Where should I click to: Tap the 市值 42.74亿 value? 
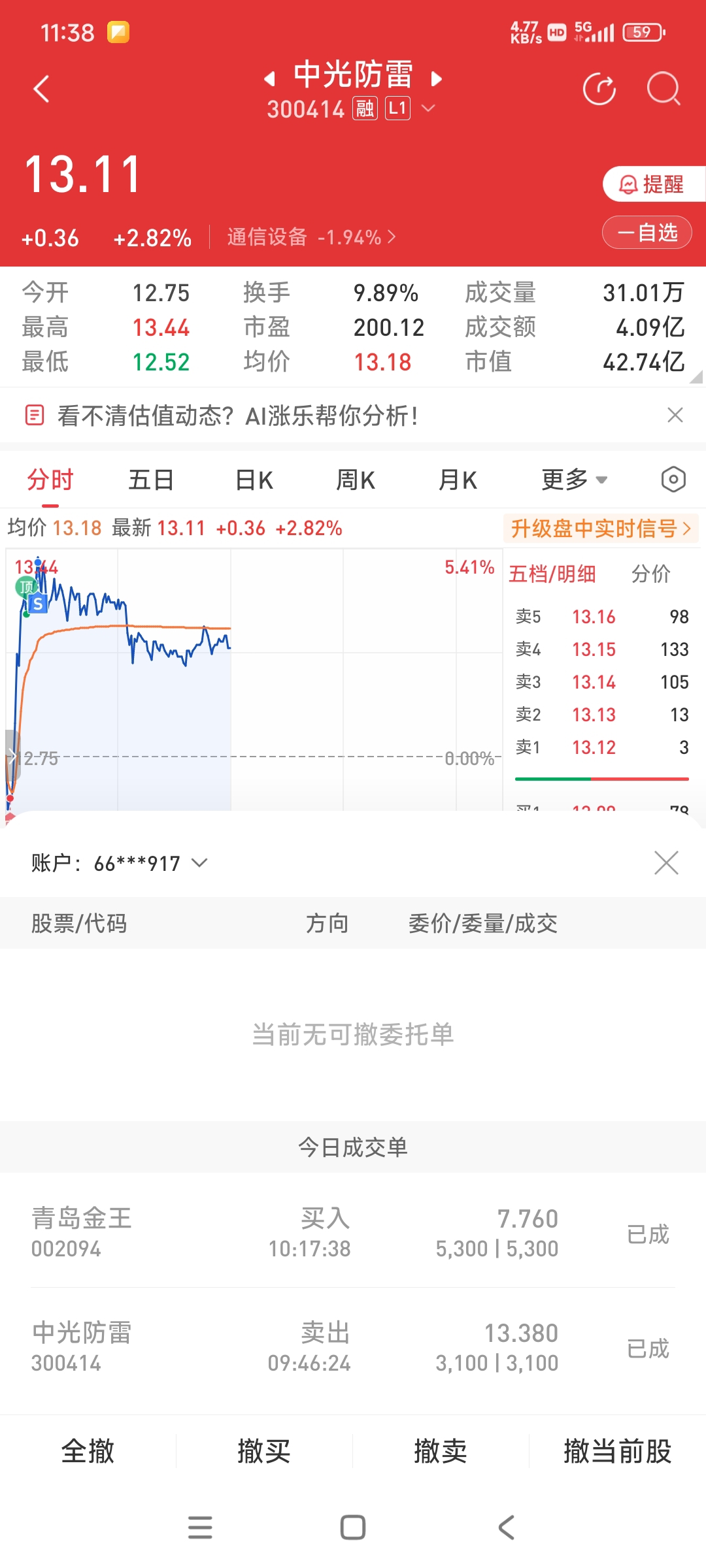click(643, 362)
